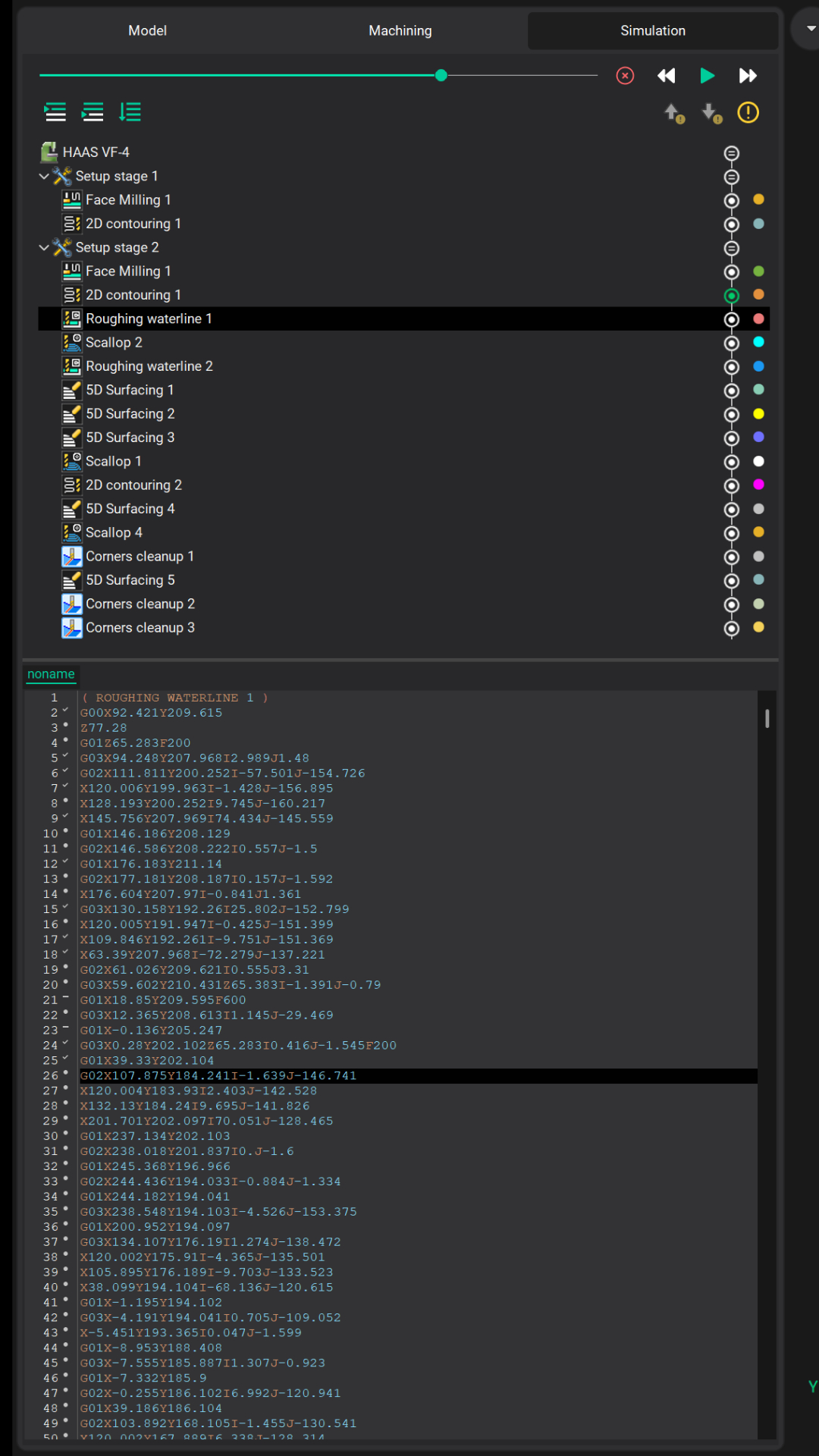Click the red stop simulation icon
The image size is (819, 1456).
tap(625, 76)
